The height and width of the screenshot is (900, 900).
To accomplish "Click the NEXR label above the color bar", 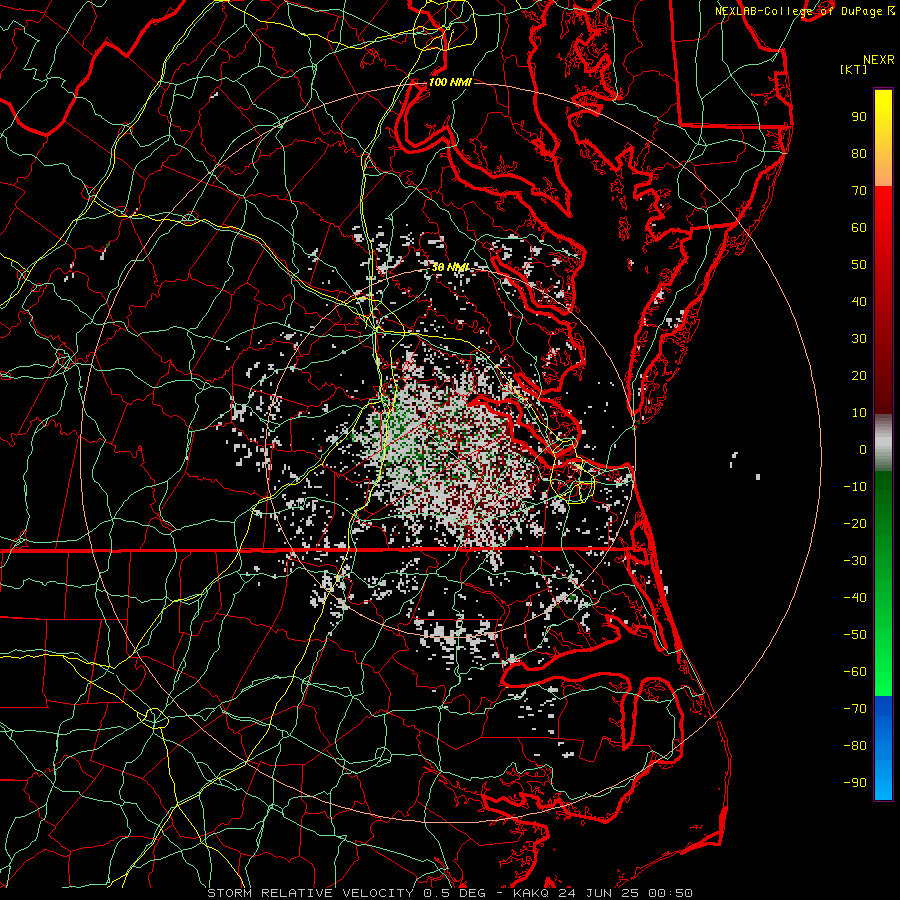I will tap(879, 60).
